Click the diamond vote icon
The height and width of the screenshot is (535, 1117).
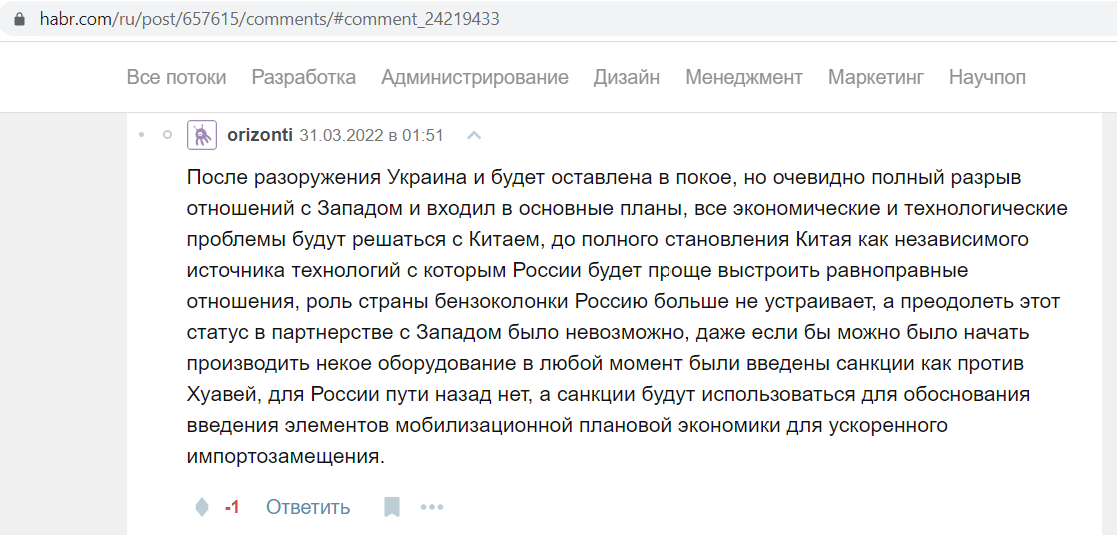coord(202,507)
